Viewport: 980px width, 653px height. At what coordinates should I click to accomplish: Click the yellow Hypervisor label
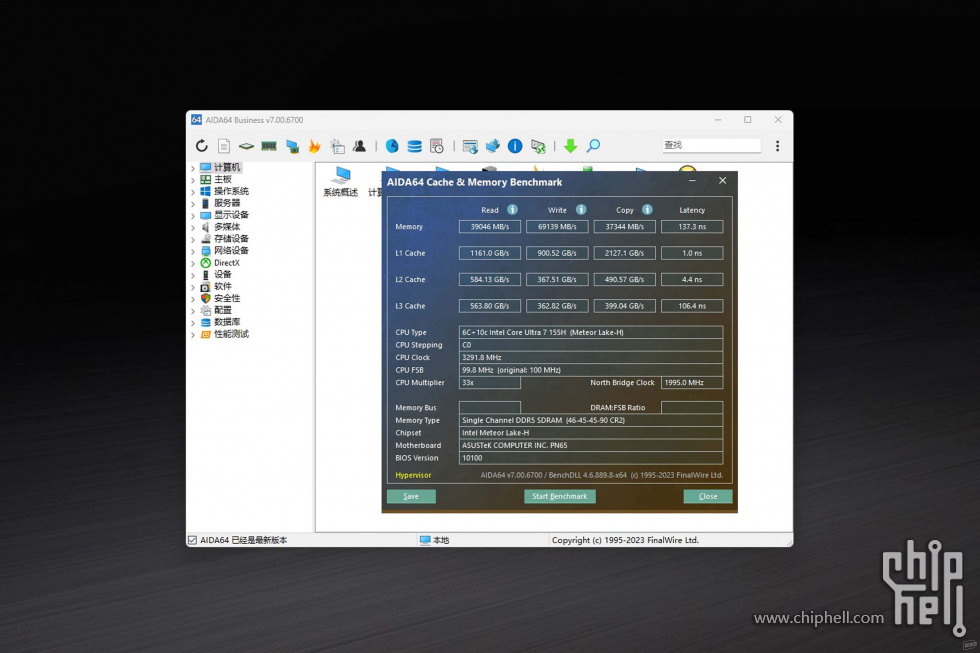(413, 475)
